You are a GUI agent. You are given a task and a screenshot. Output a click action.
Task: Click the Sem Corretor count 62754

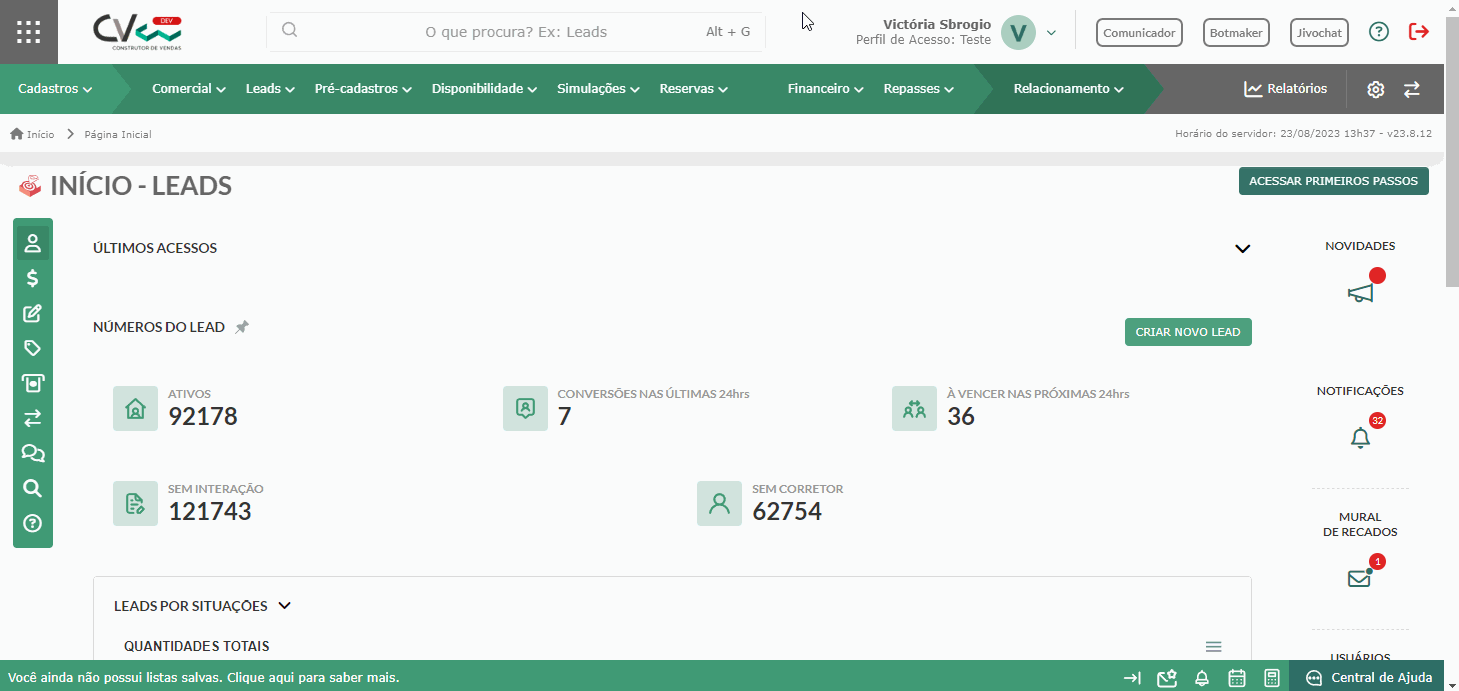(x=787, y=511)
